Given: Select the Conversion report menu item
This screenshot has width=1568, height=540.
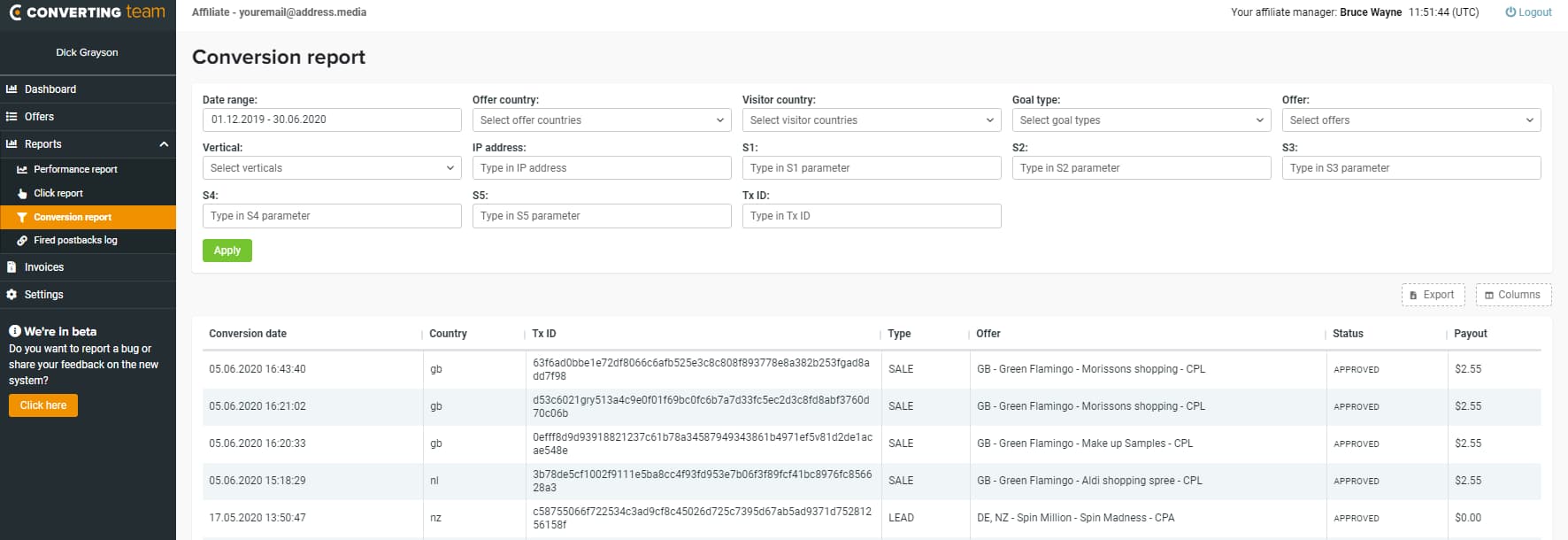Looking at the screenshot, I should (x=88, y=217).
